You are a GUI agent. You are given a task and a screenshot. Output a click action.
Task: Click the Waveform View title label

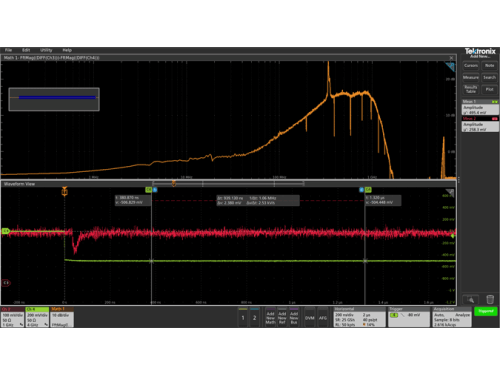click(19, 184)
